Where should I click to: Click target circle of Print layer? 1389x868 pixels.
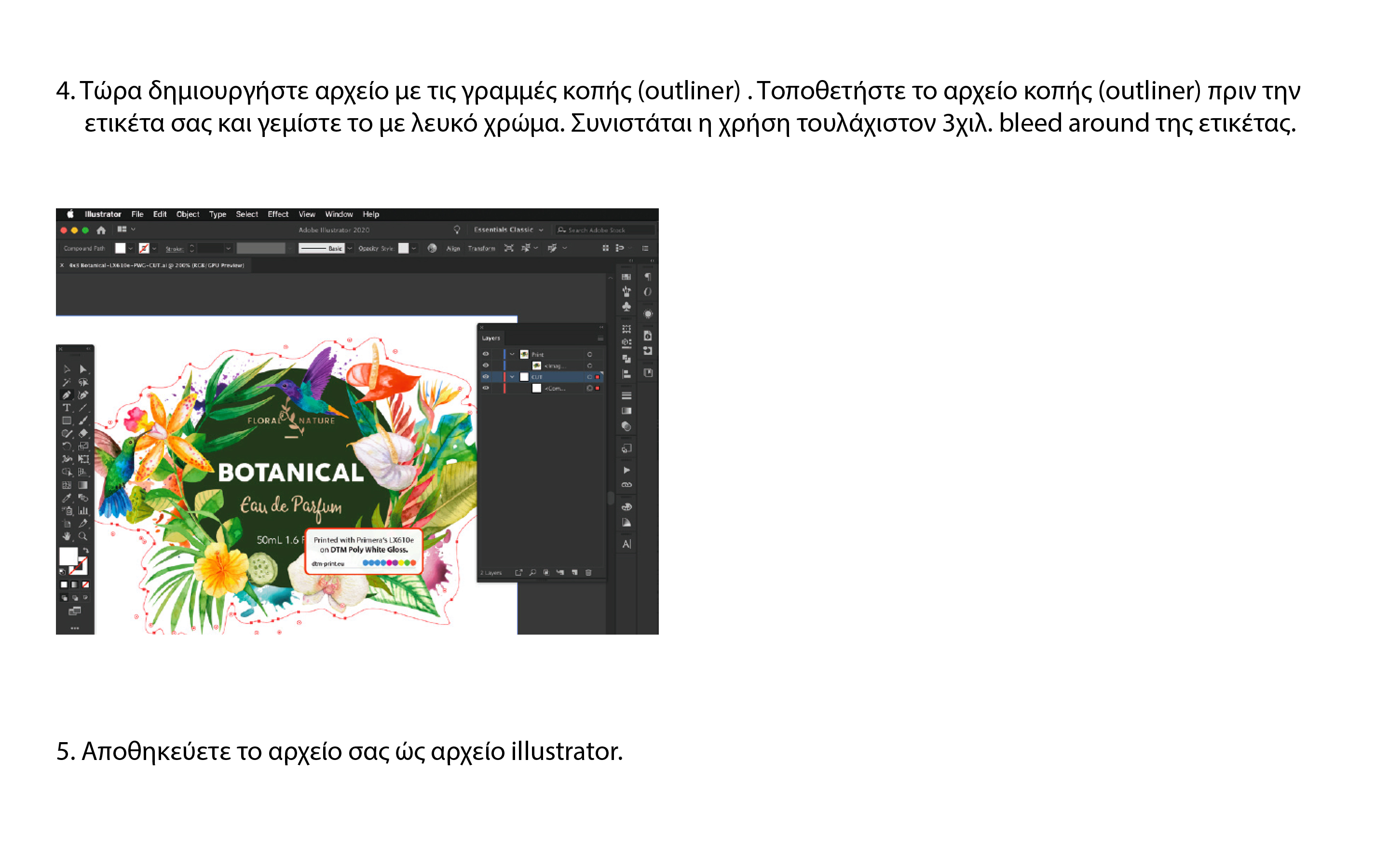[589, 354]
